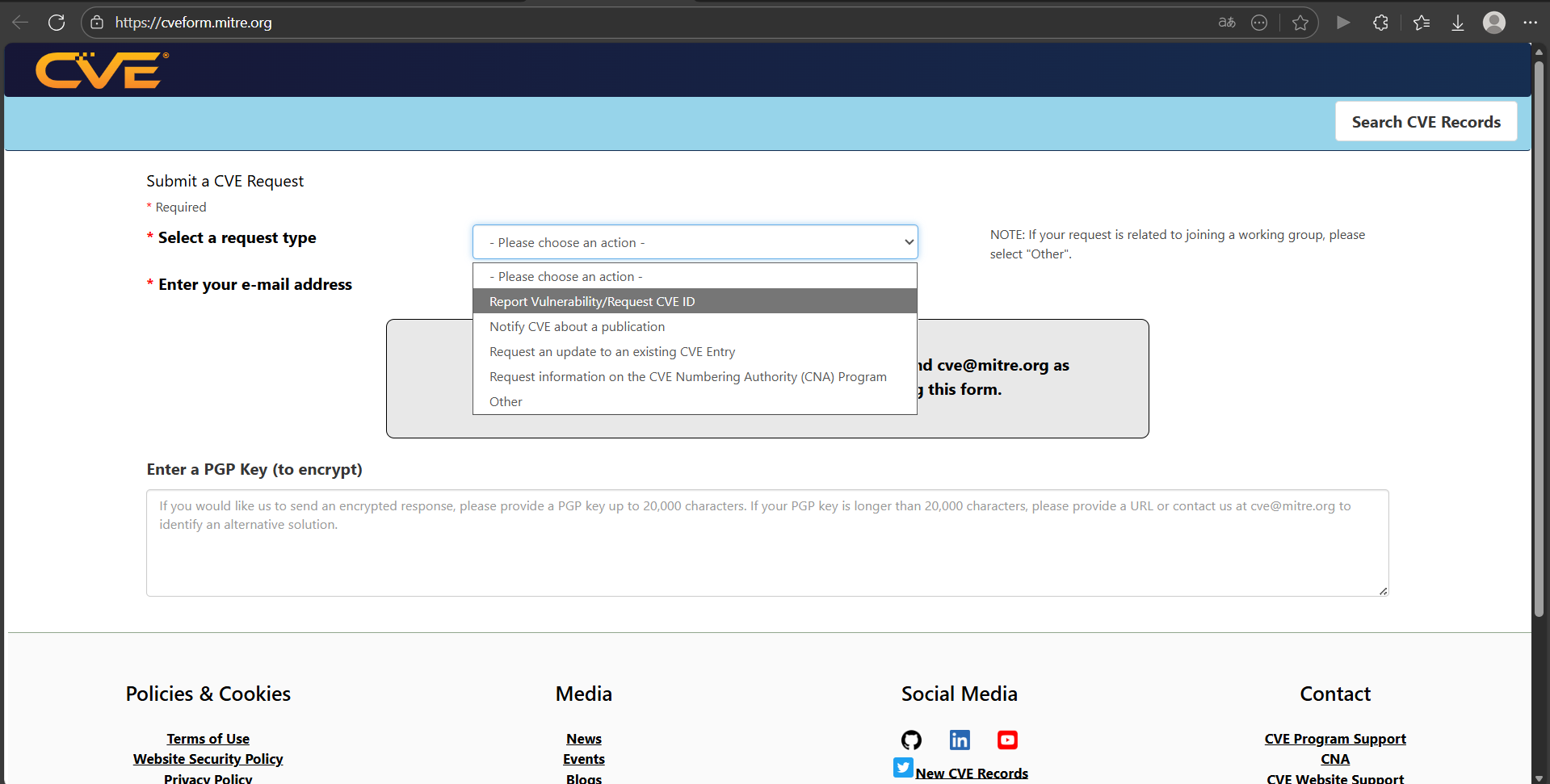This screenshot has width=1550, height=784.
Task: Open the LinkedIn social media icon
Action: (x=960, y=740)
